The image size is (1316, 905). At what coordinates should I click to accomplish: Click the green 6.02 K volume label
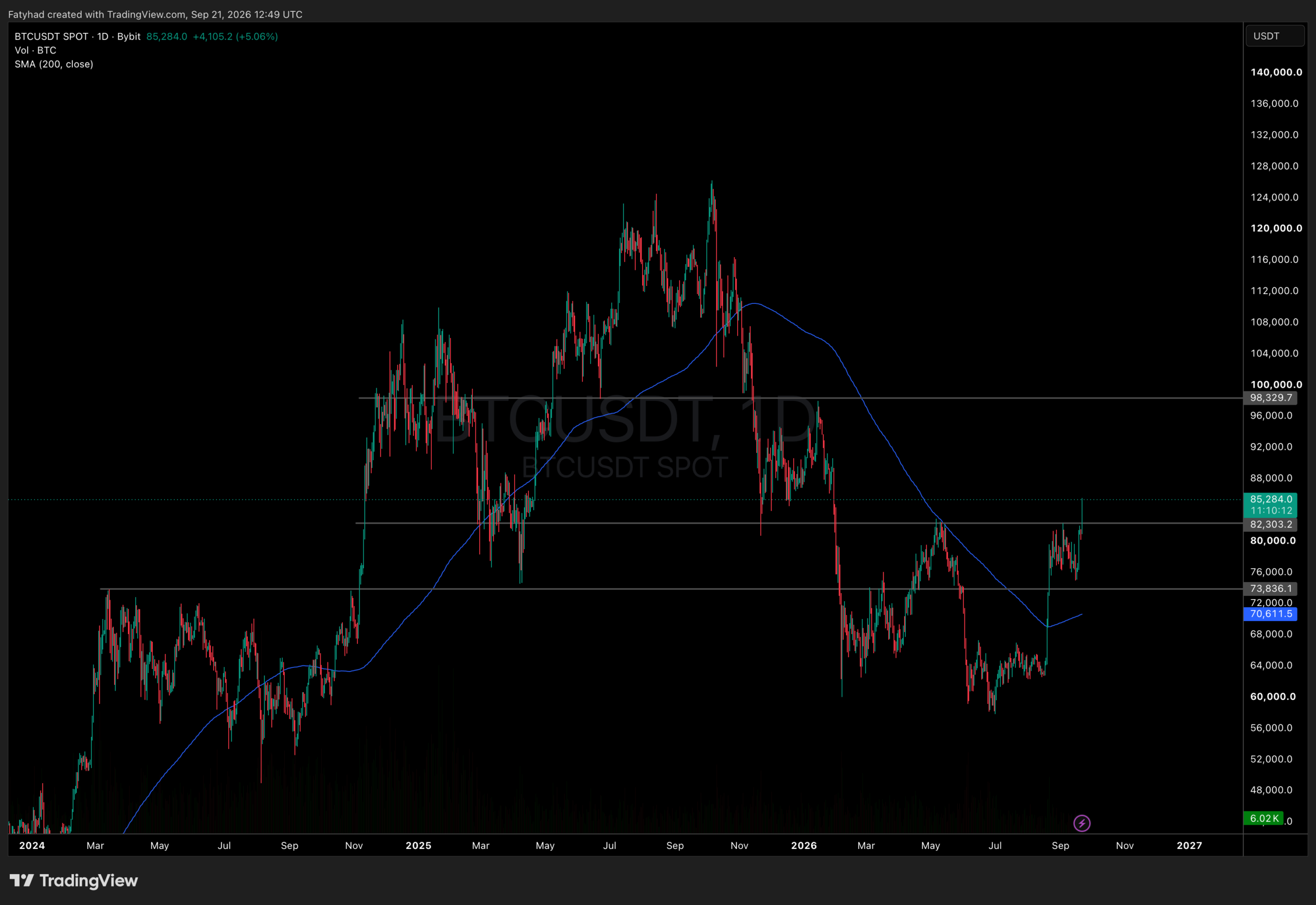point(1264,818)
